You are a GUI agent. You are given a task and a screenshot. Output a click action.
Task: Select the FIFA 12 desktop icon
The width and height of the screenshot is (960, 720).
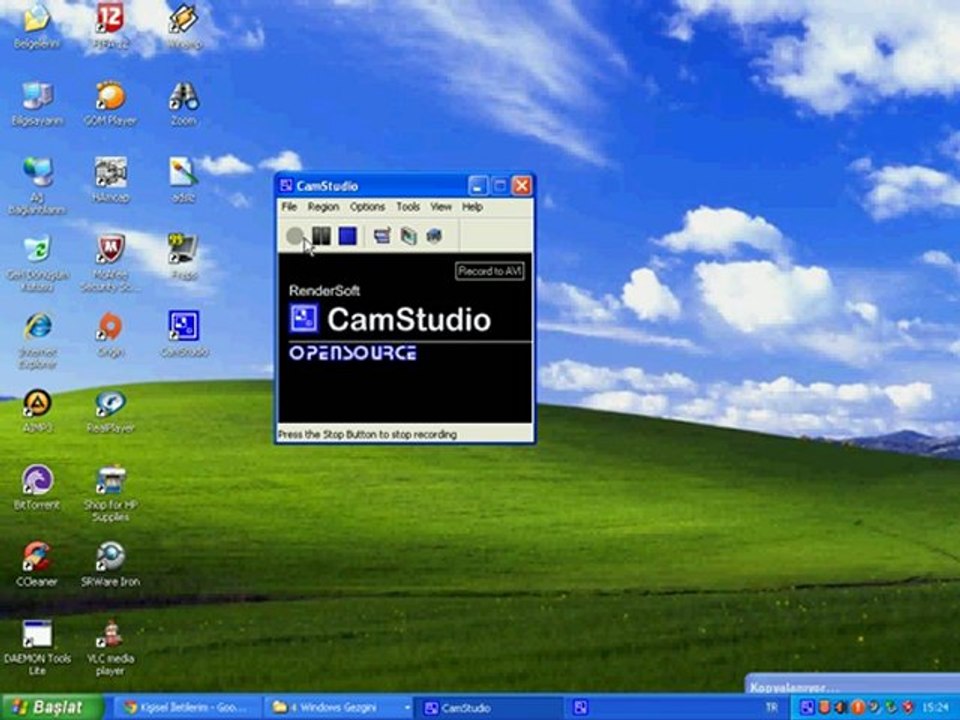[110, 27]
